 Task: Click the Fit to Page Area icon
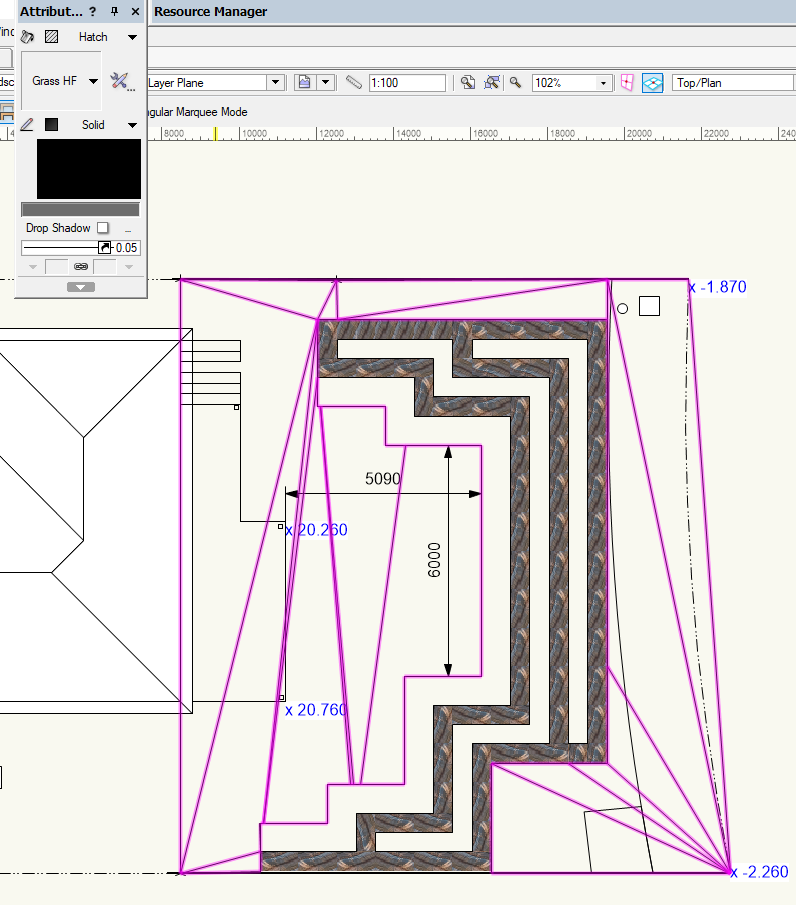tap(467, 83)
